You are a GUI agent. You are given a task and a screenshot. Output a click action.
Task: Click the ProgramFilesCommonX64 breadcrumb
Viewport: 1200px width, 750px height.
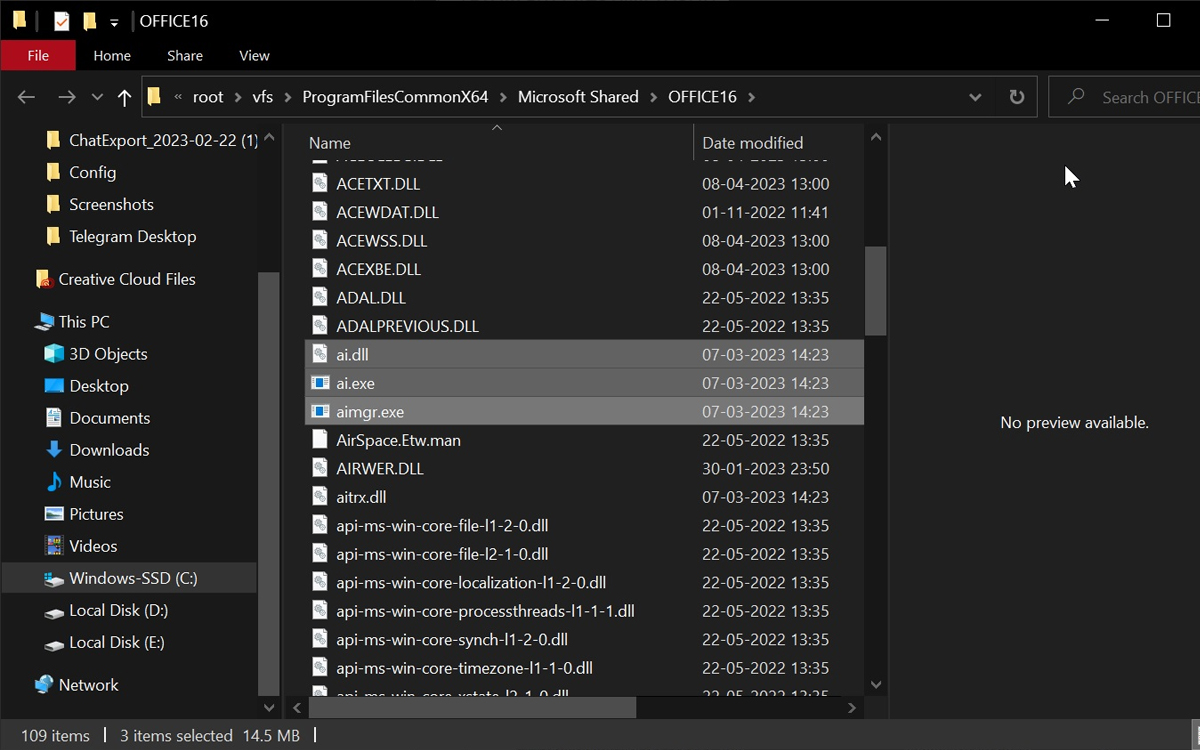[x=395, y=97]
